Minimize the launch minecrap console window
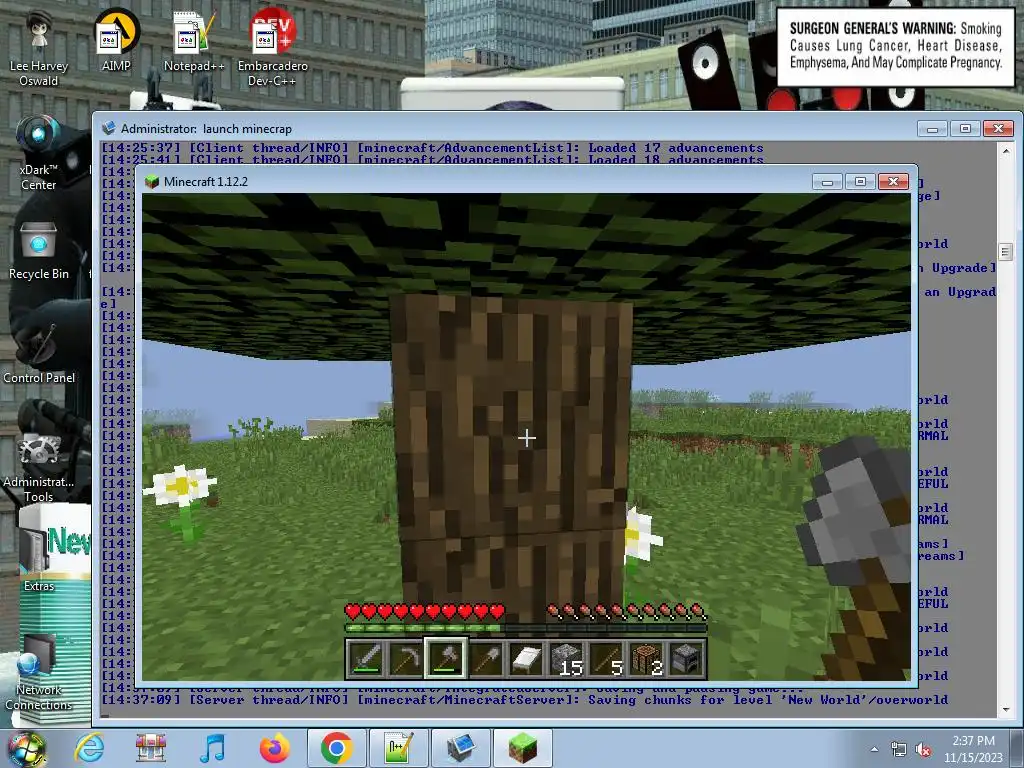This screenshot has width=1024, height=768. pos(932,129)
